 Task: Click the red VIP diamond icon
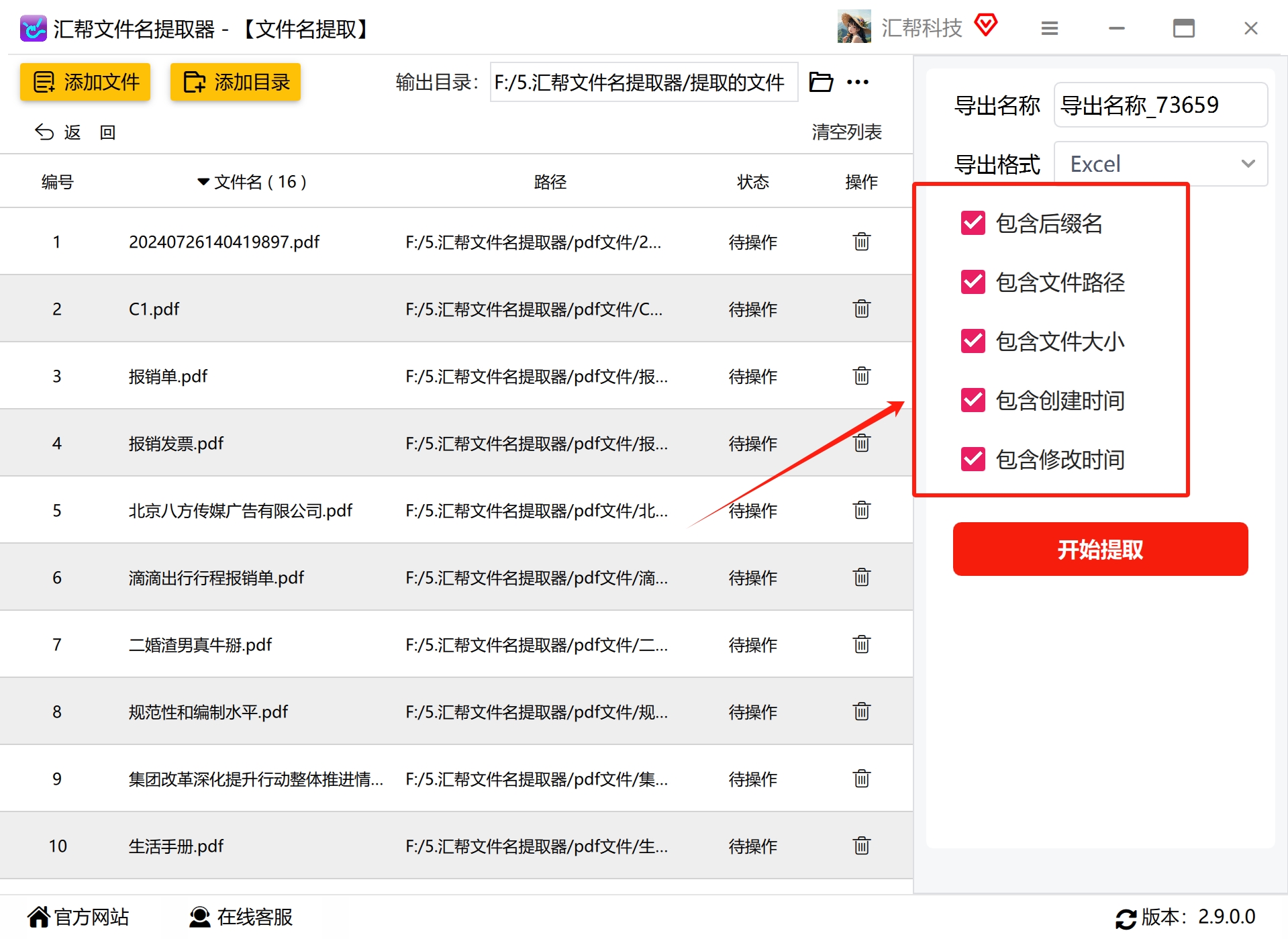click(985, 26)
